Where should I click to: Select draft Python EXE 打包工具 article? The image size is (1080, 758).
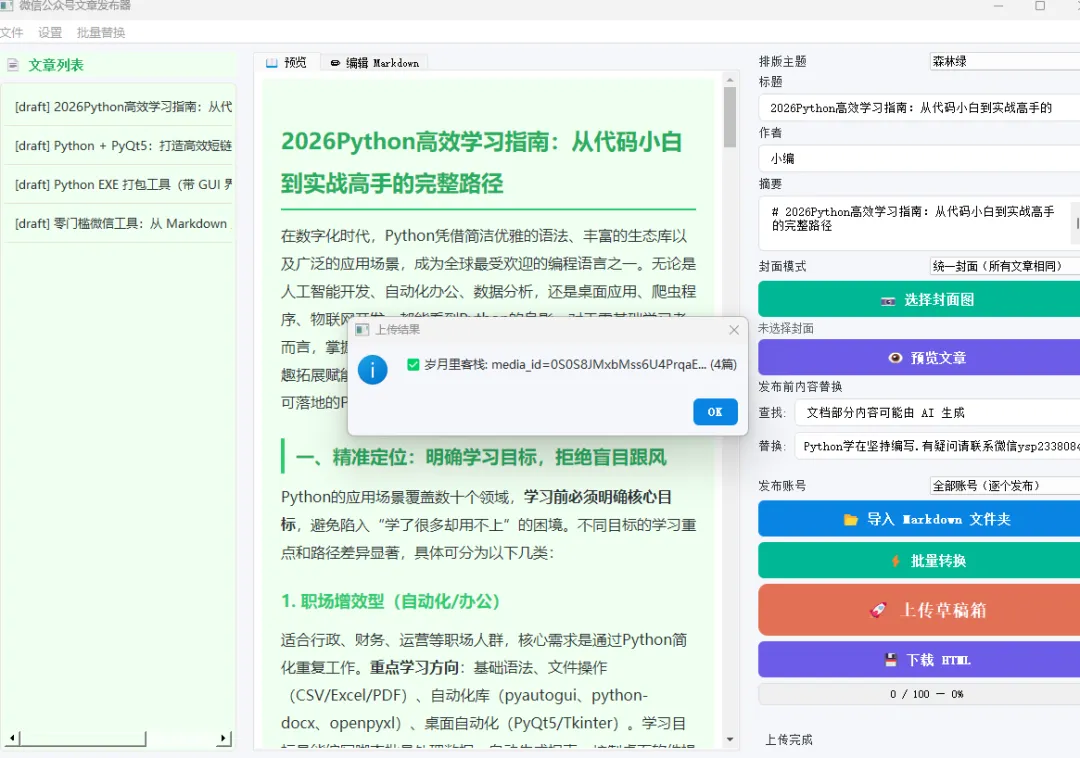point(120,185)
